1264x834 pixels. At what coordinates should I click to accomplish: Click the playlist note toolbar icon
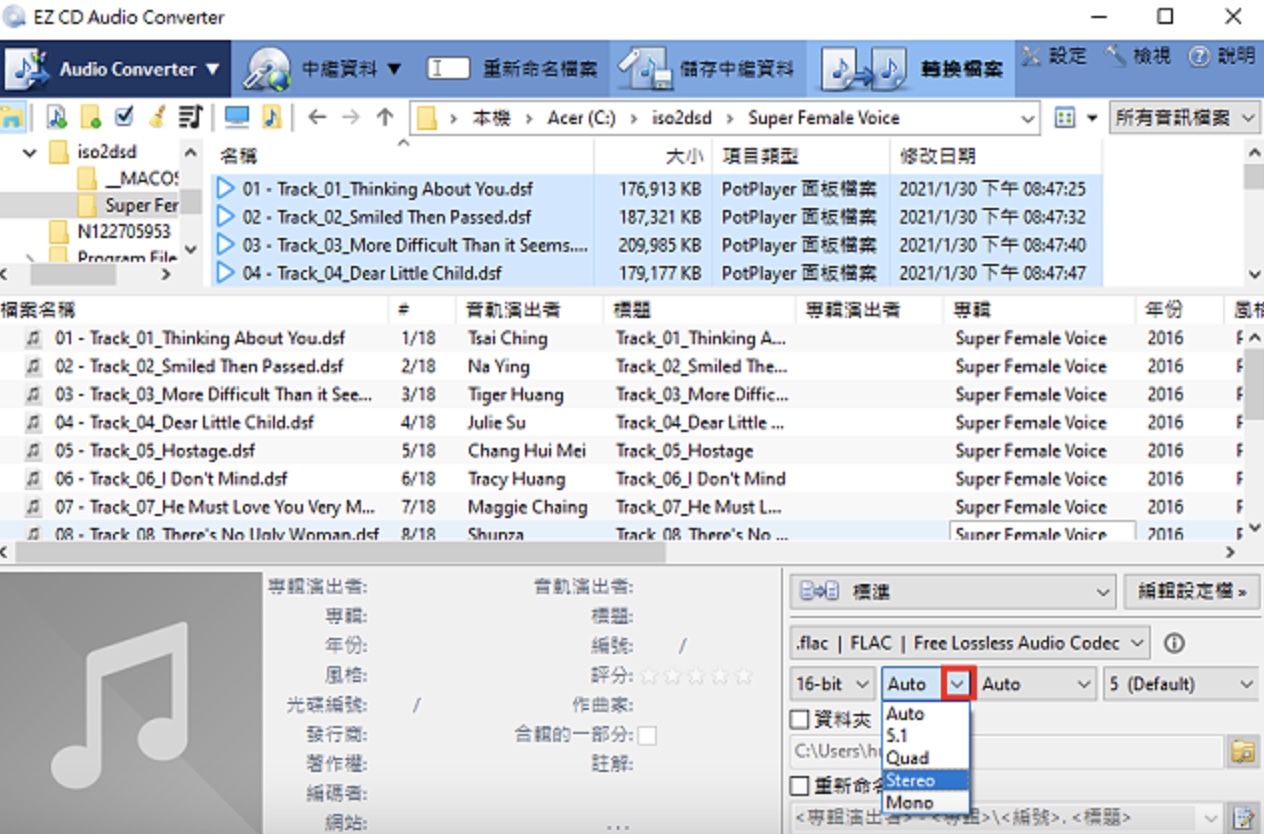pos(190,117)
